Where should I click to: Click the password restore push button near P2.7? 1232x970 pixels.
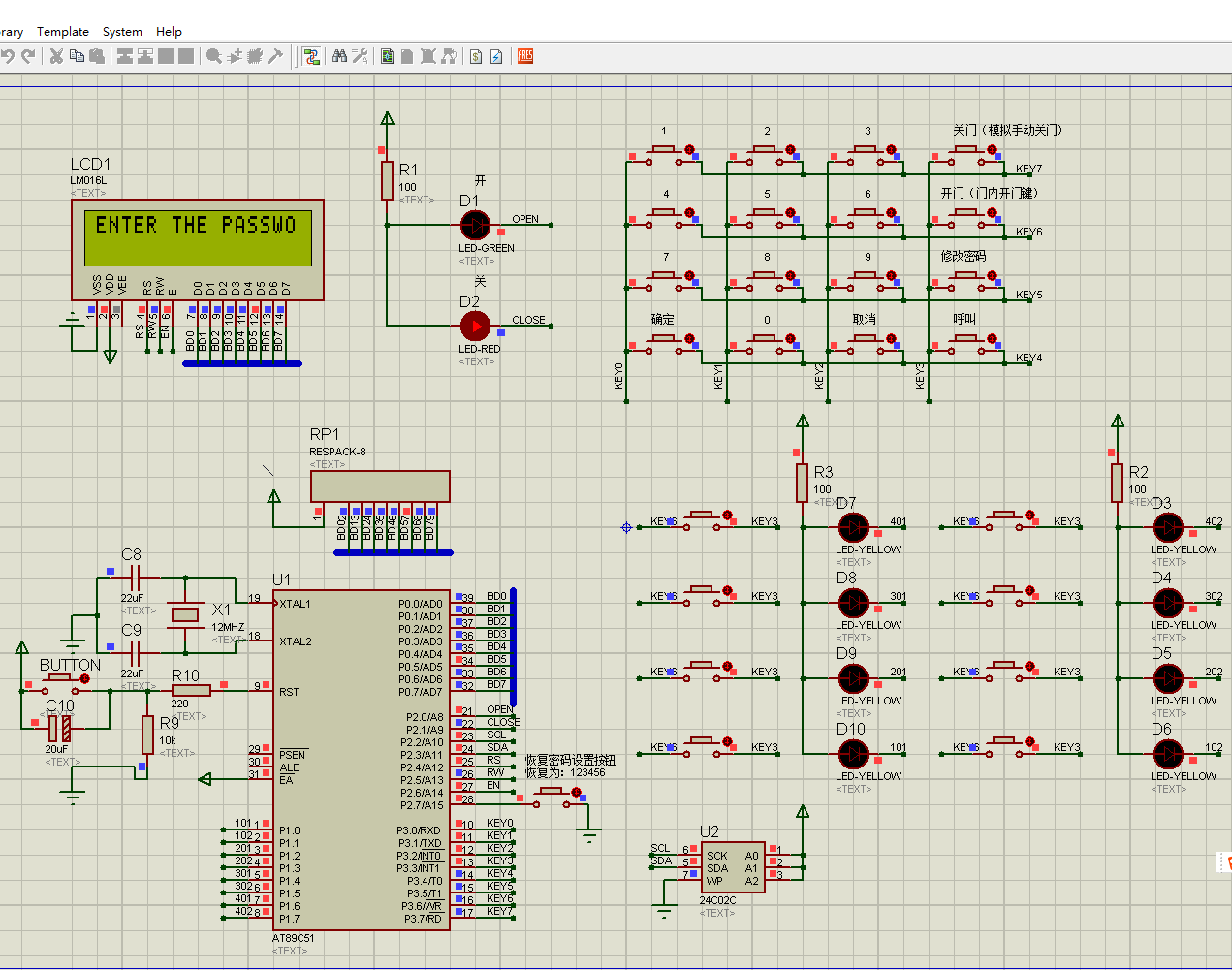[x=556, y=796]
